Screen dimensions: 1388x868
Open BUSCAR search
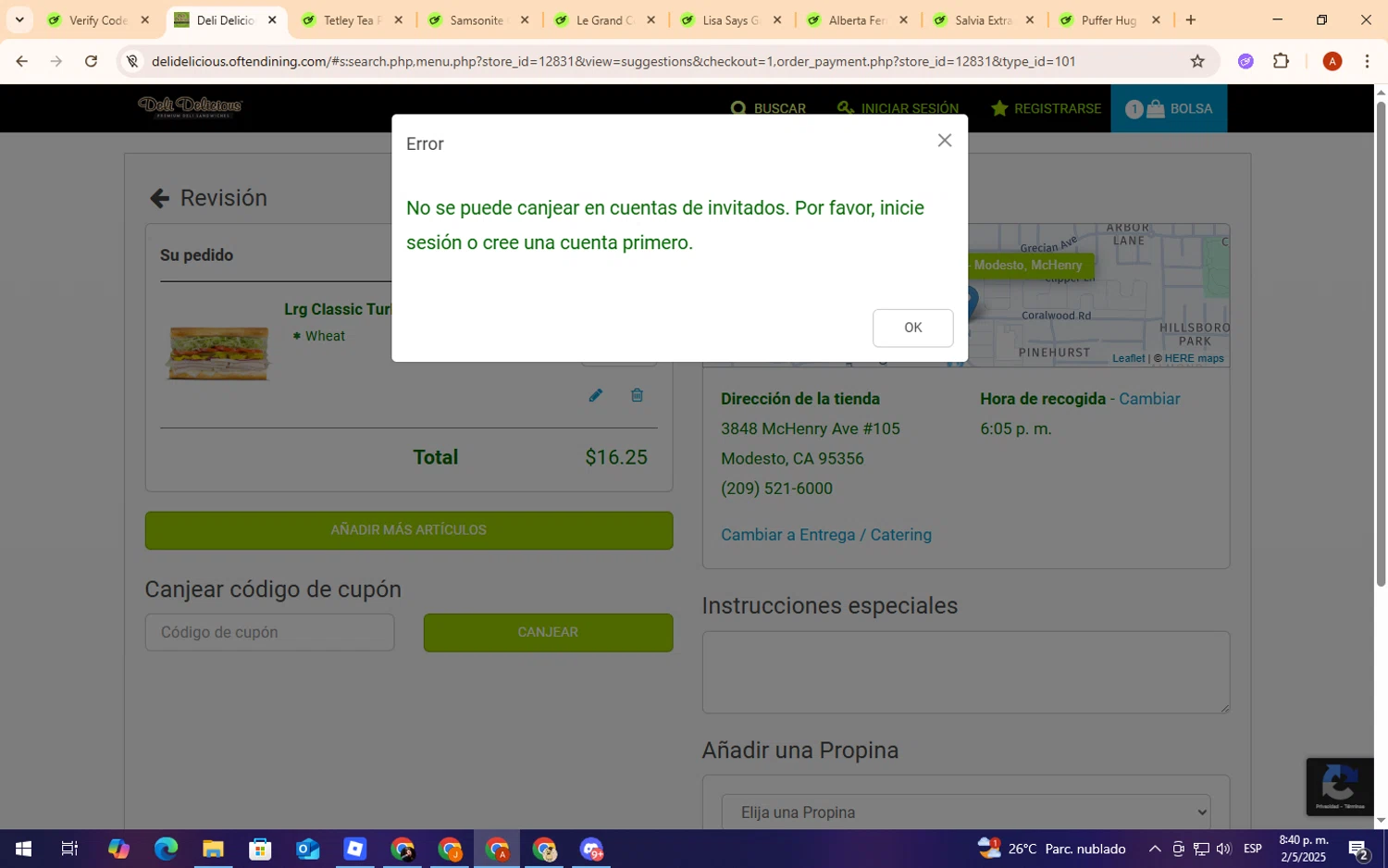click(x=768, y=108)
